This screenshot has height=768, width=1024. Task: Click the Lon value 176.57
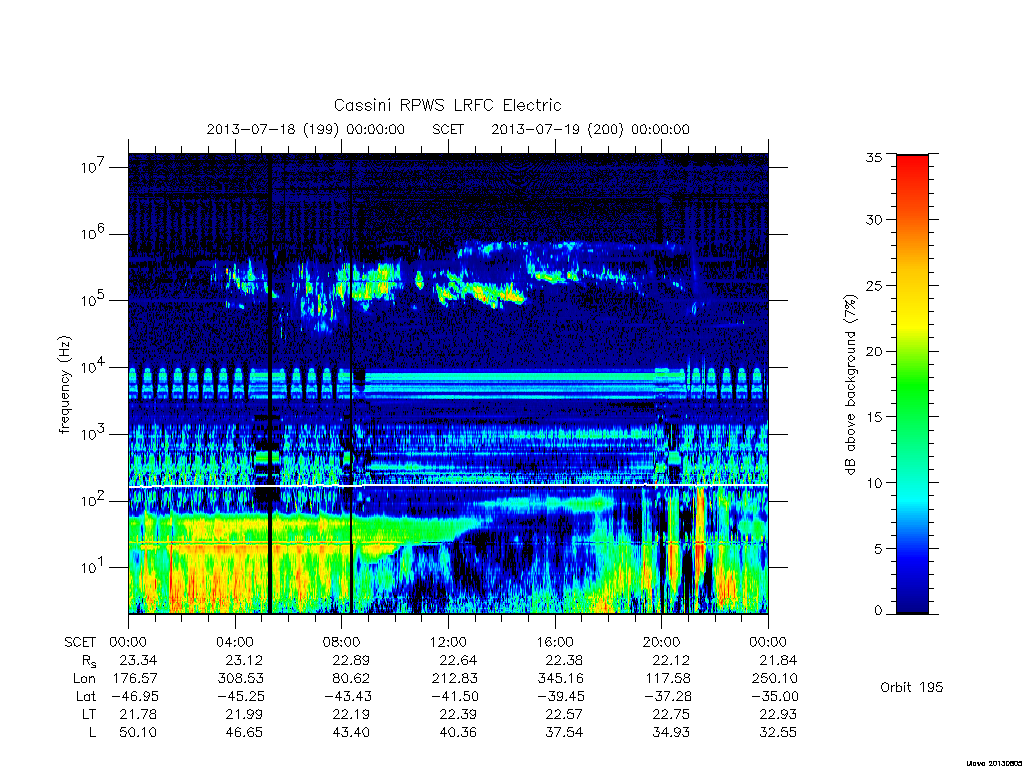[135, 678]
